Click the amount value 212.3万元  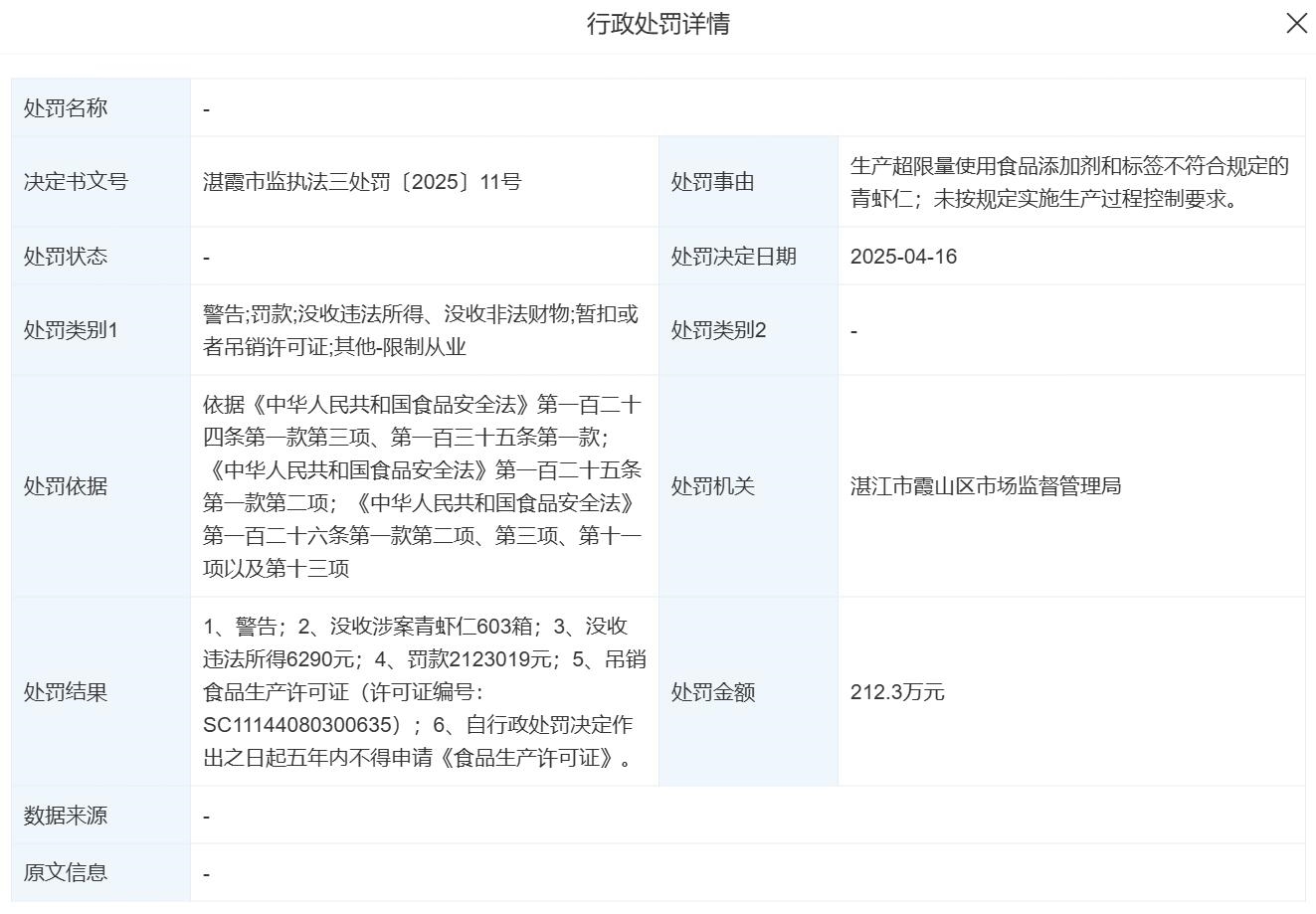tap(897, 692)
